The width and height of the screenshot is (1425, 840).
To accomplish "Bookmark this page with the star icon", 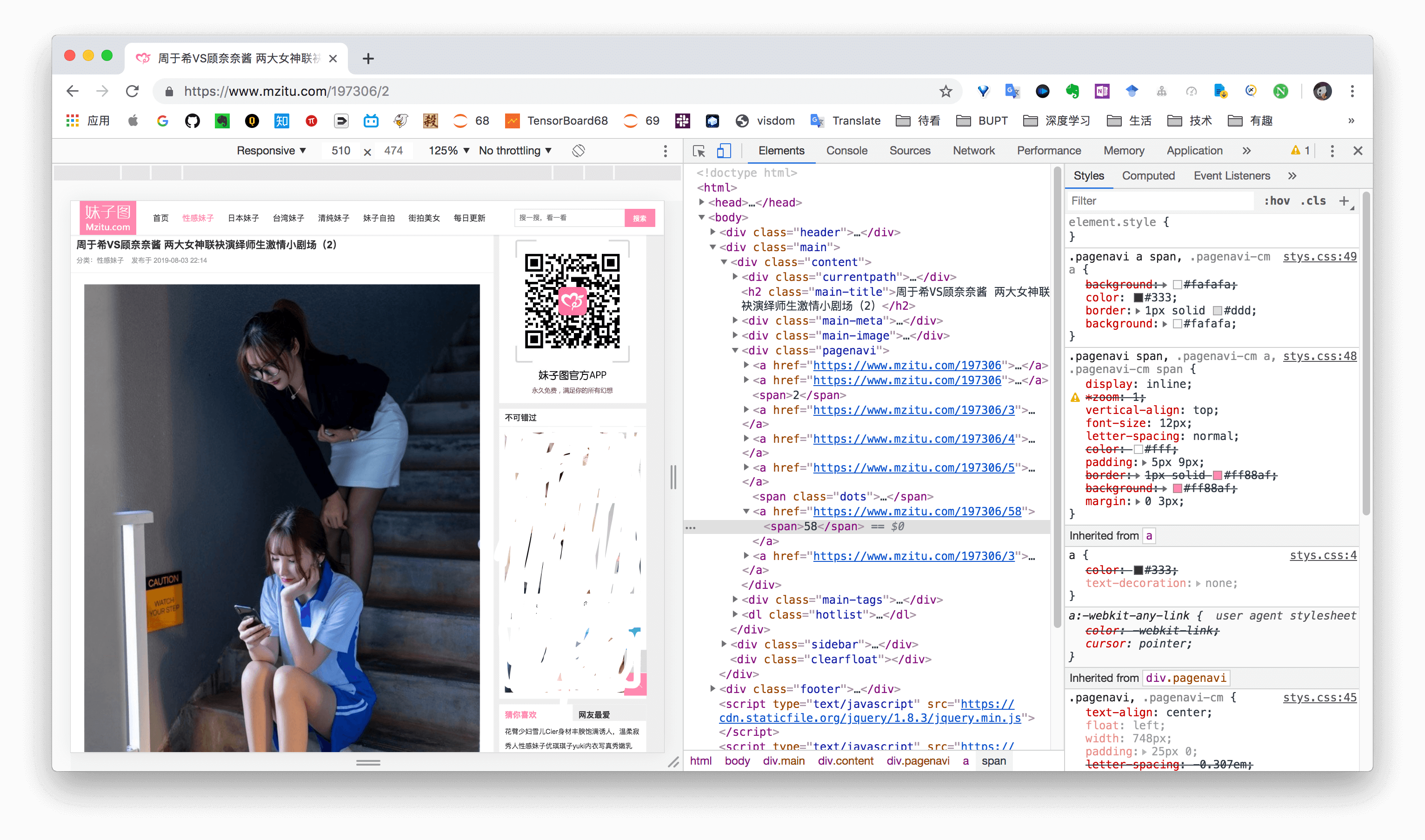I will (x=946, y=91).
